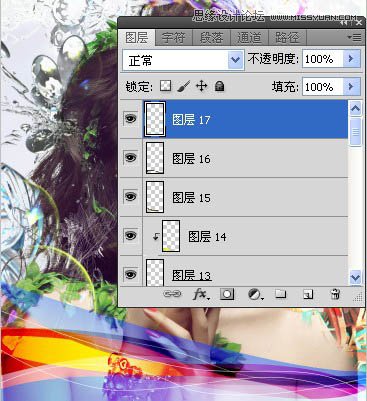The image size is (367, 401).
Task: Open the opacity slider arrow
Action: pos(351,59)
